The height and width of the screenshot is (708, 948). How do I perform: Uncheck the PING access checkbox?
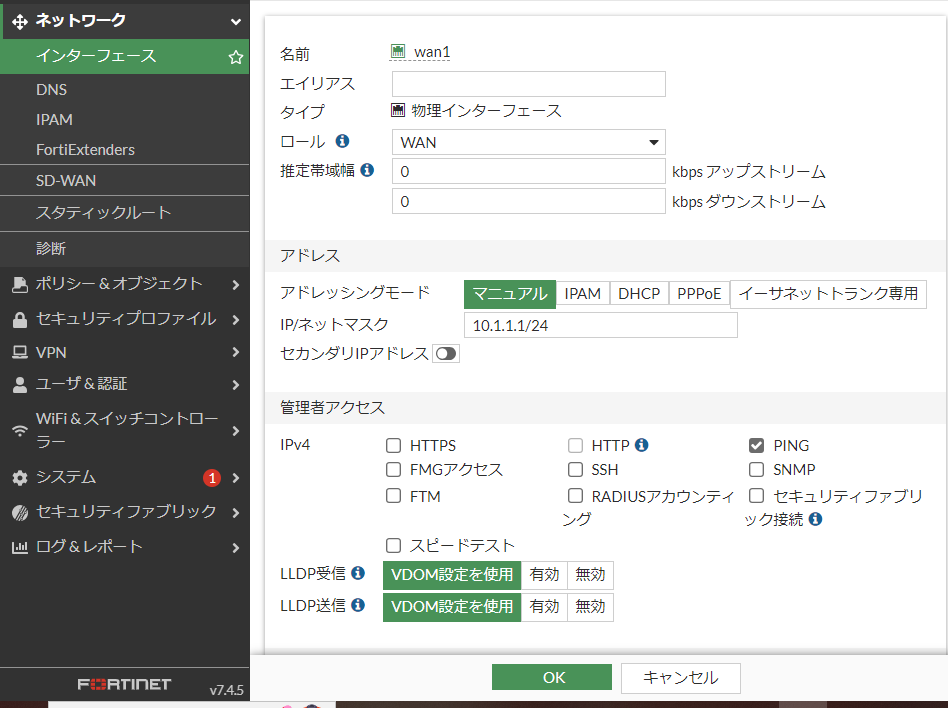point(756,445)
